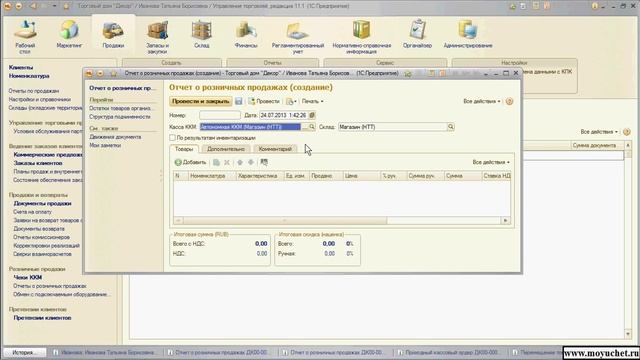640x360 pixels.
Task: Click the История button in bottom bar
Action: pyautogui.click(x=24, y=352)
